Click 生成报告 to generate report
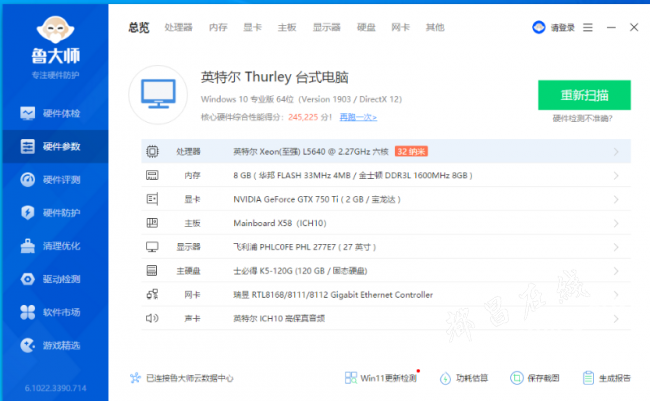 click(607, 378)
